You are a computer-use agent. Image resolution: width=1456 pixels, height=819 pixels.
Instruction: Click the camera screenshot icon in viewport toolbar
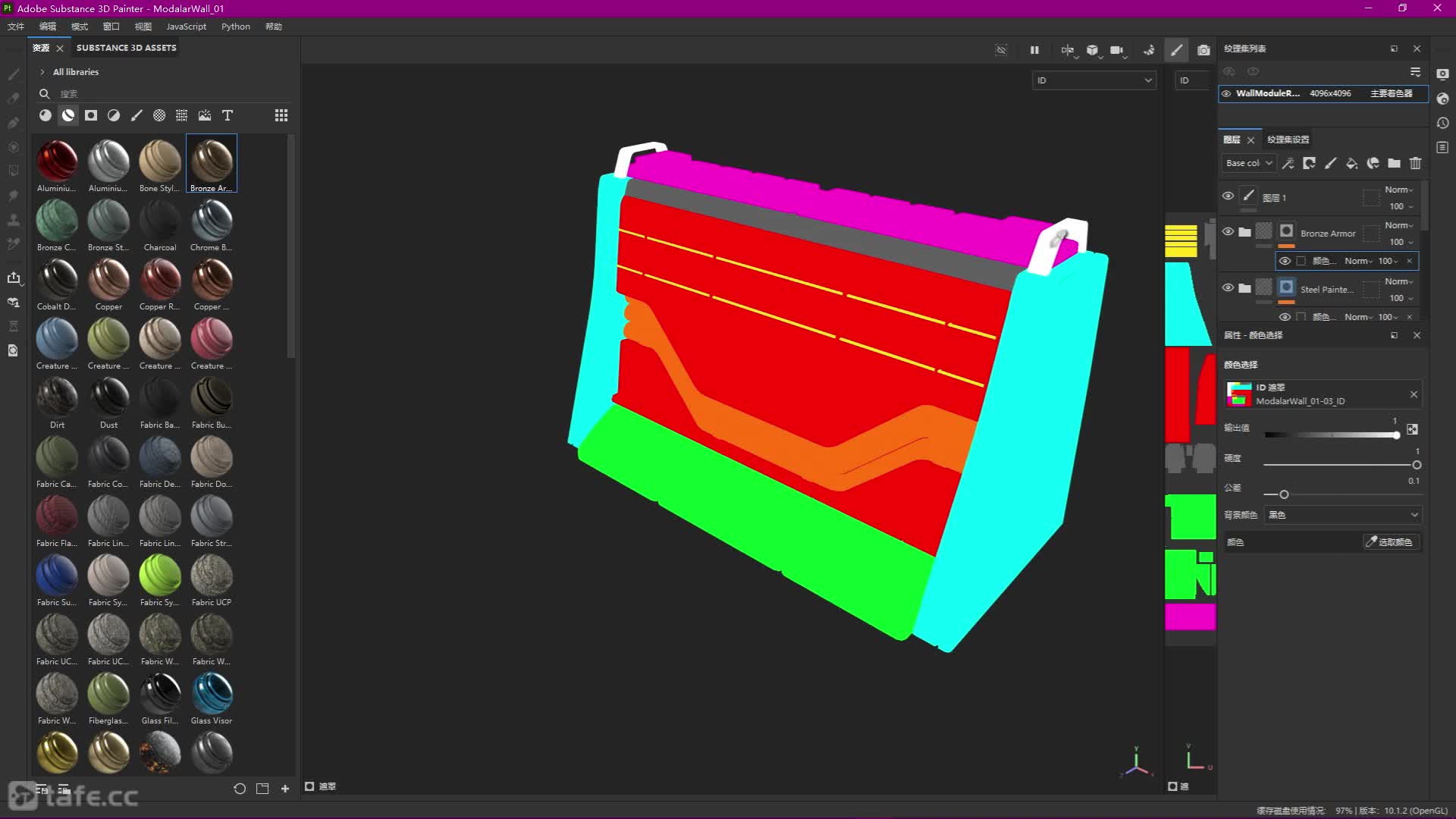(1203, 50)
